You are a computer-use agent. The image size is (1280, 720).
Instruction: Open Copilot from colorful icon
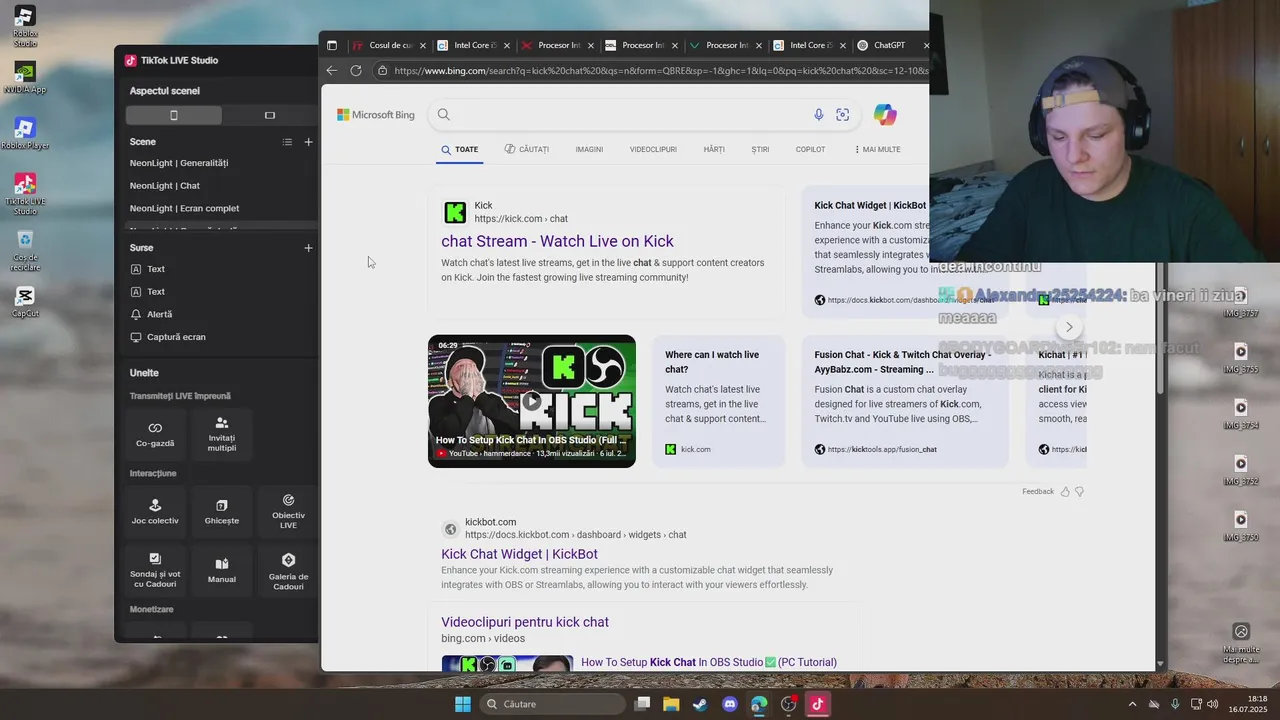(885, 115)
